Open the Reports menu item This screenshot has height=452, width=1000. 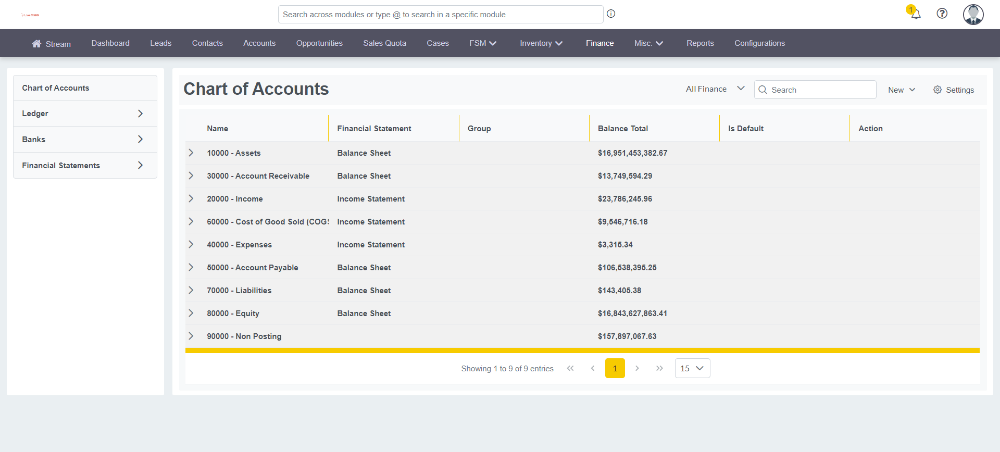pyautogui.click(x=700, y=43)
